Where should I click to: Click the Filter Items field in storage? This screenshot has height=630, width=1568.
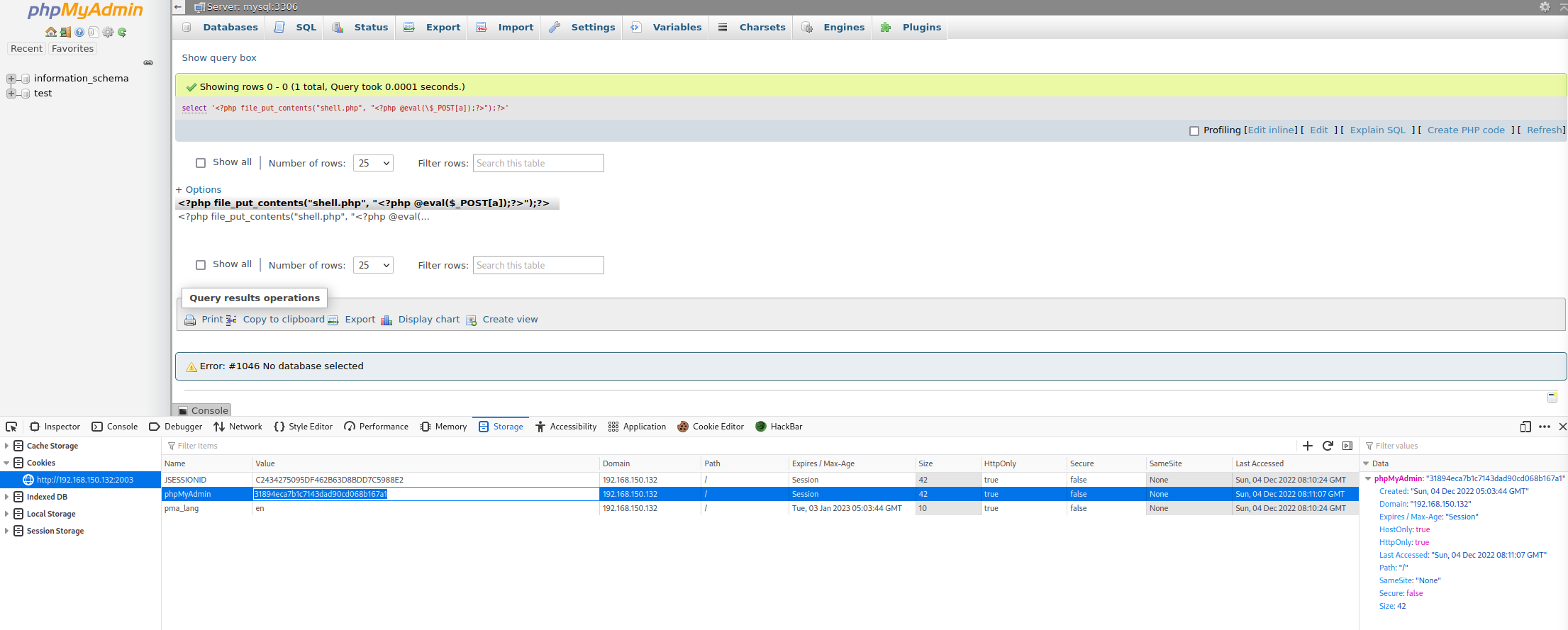[730, 446]
